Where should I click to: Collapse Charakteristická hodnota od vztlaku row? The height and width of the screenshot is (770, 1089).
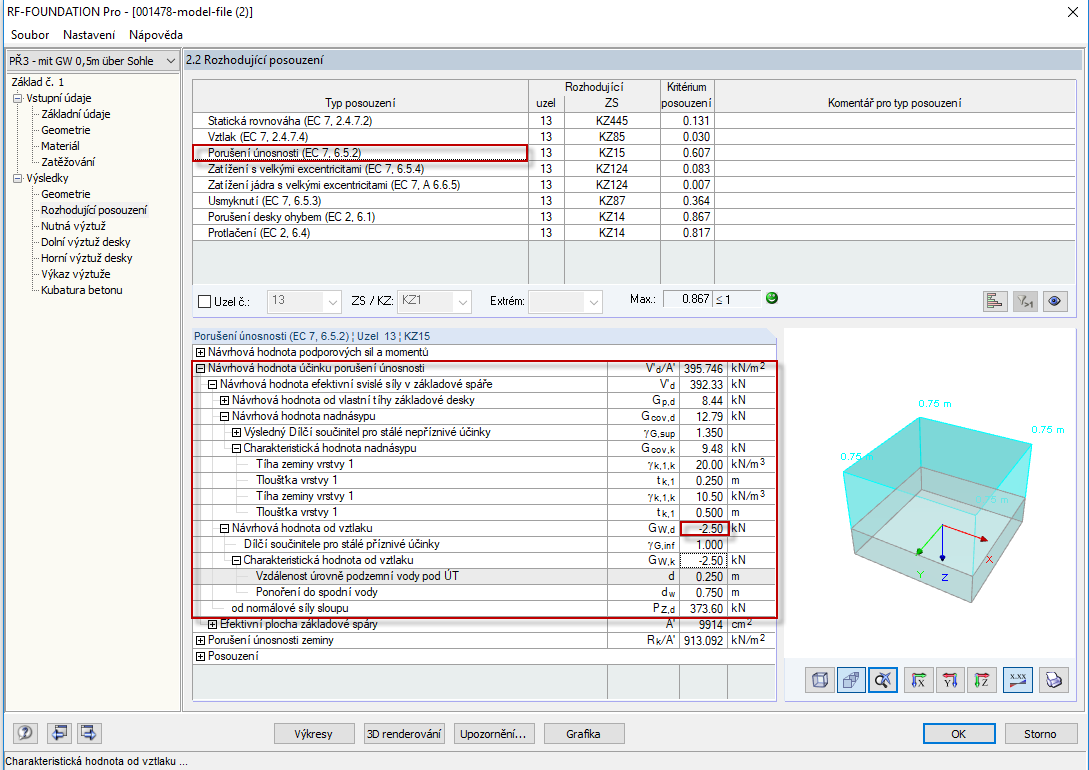coord(236,560)
